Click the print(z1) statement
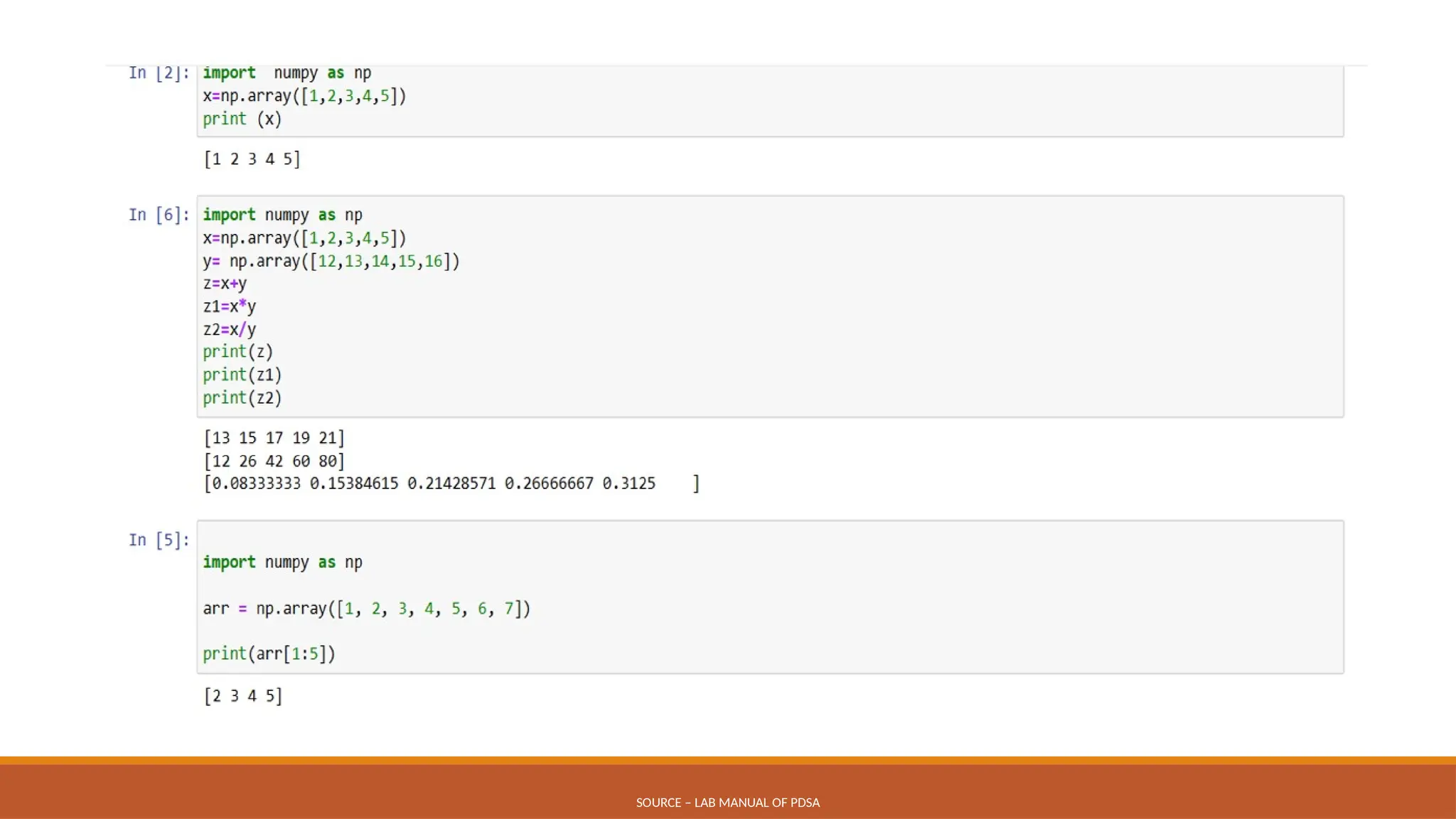This screenshot has height=819, width=1456. coord(242,375)
